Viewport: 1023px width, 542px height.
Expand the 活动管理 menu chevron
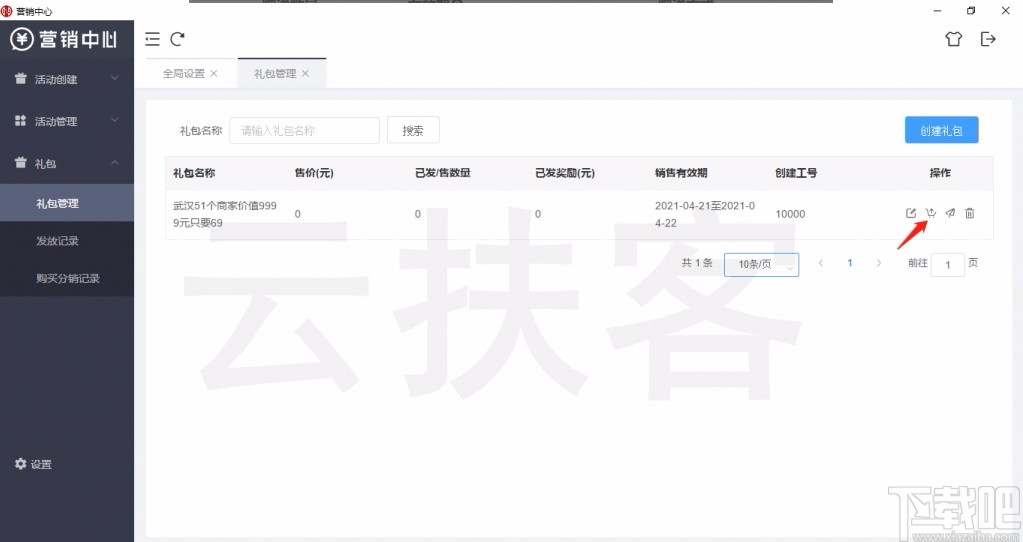[115, 120]
